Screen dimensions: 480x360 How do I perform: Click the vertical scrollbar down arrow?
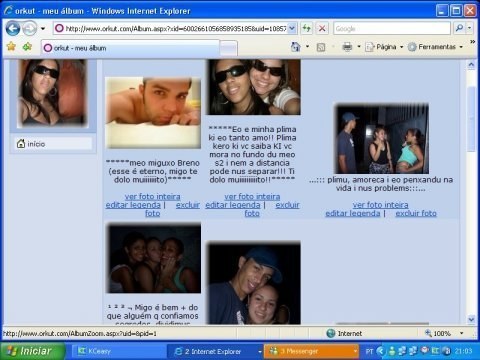471,319
